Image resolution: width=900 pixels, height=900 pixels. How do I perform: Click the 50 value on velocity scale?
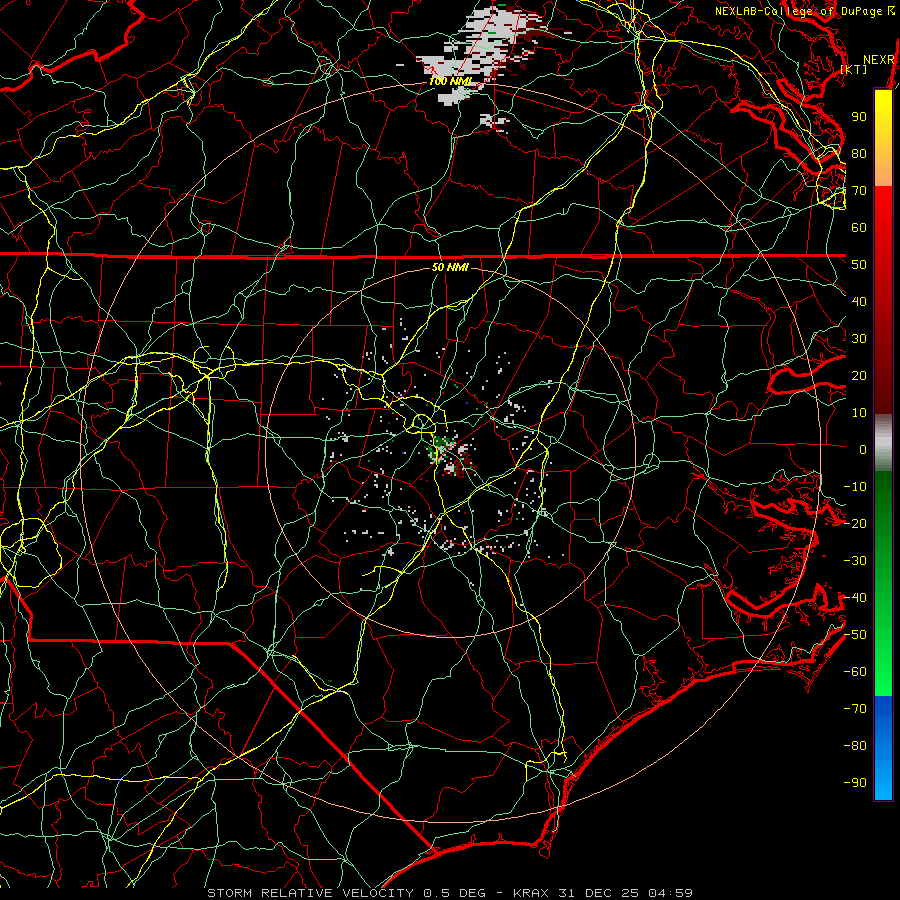pyautogui.click(x=859, y=265)
